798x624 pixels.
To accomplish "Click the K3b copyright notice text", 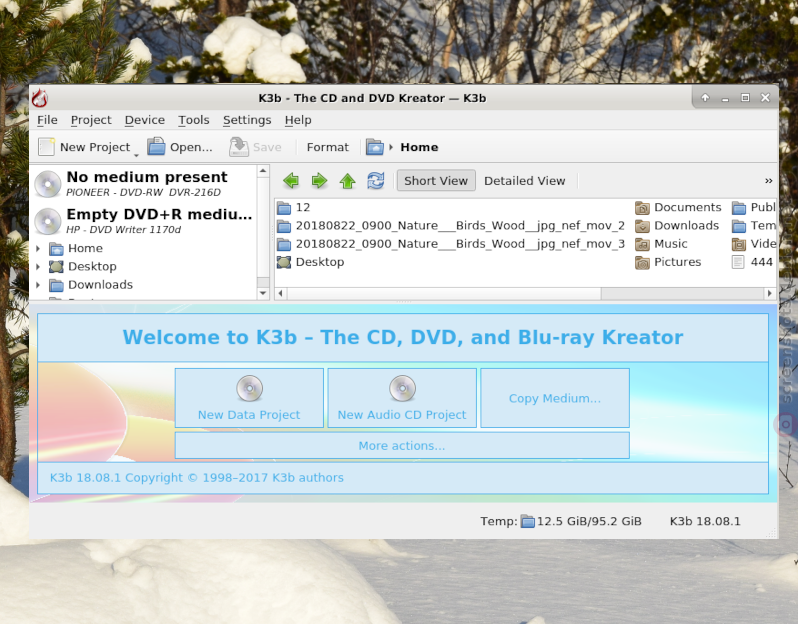I will click(x=197, y=478).
